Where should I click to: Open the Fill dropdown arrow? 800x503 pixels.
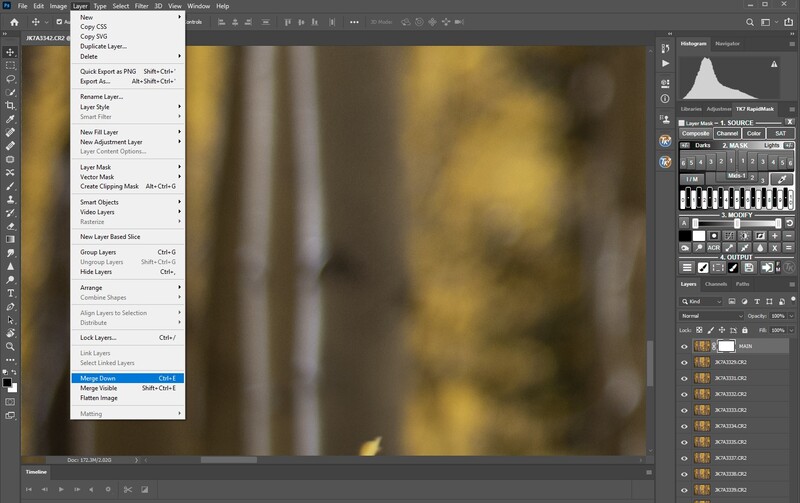click(791, 330)
